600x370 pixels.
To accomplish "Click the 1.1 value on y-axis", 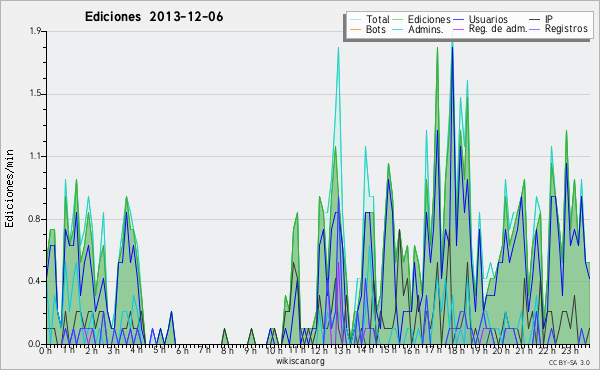I will tap(35, 156).
